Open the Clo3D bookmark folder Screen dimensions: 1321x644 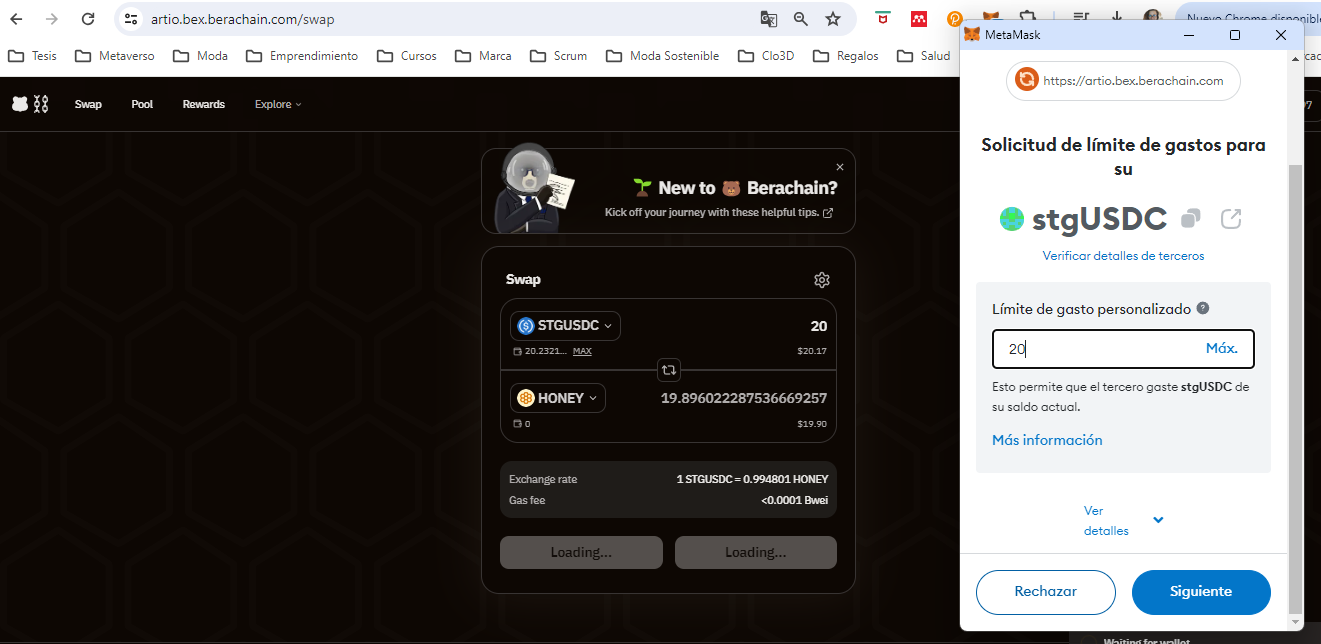coord(766,56)
